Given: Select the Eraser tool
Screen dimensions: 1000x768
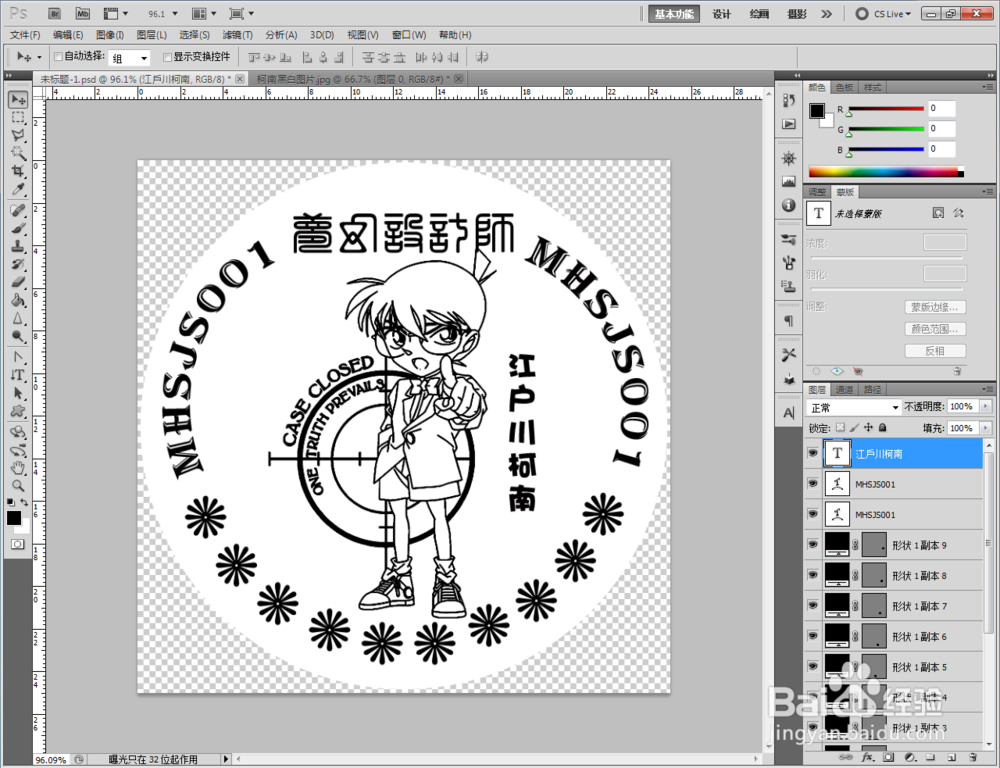Looking at the screenshot, I should pyautogui.click(x=18, y=282).
